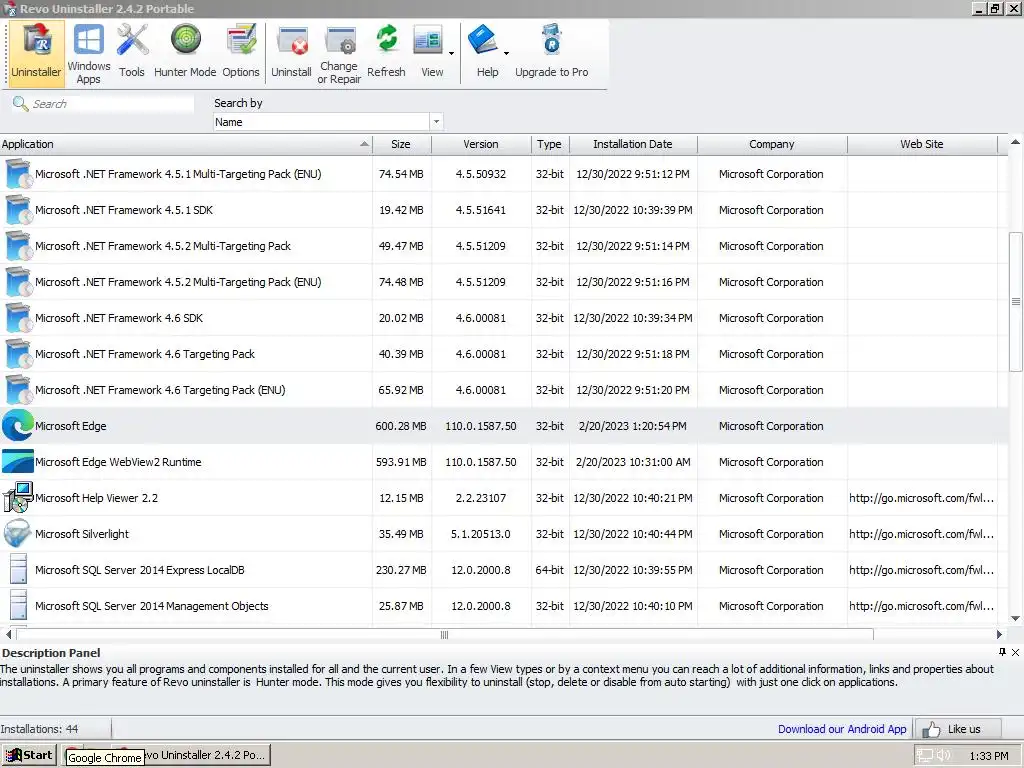Screen dimensions: 1024x768
Task: Select the Microsoft Silverlight icon
Action: 18,534
